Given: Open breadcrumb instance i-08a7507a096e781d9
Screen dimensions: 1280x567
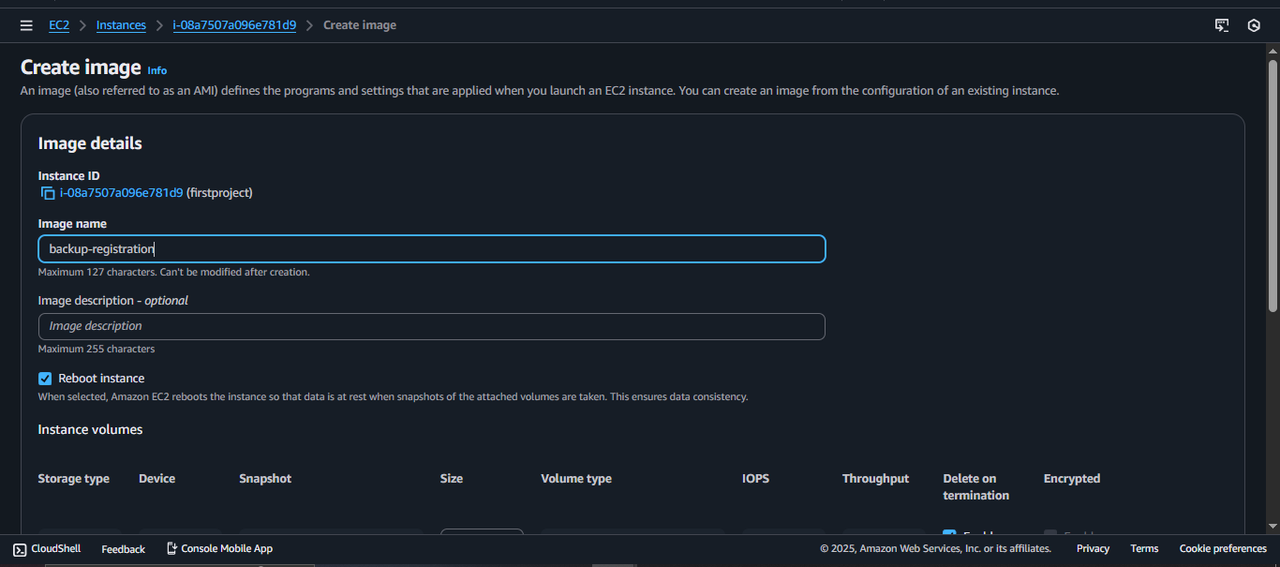Looking at the screenshot, I should click(234, 25).
